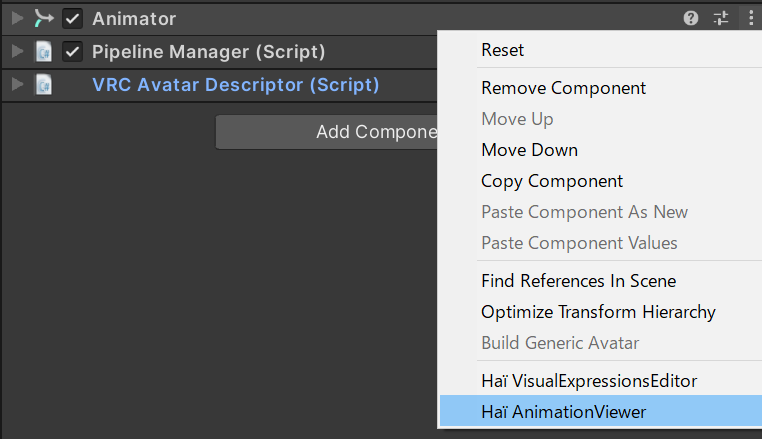Click the Pipeline Manager script icon
The width and height of the screenshot is (762, 439).
coord(43,52)
